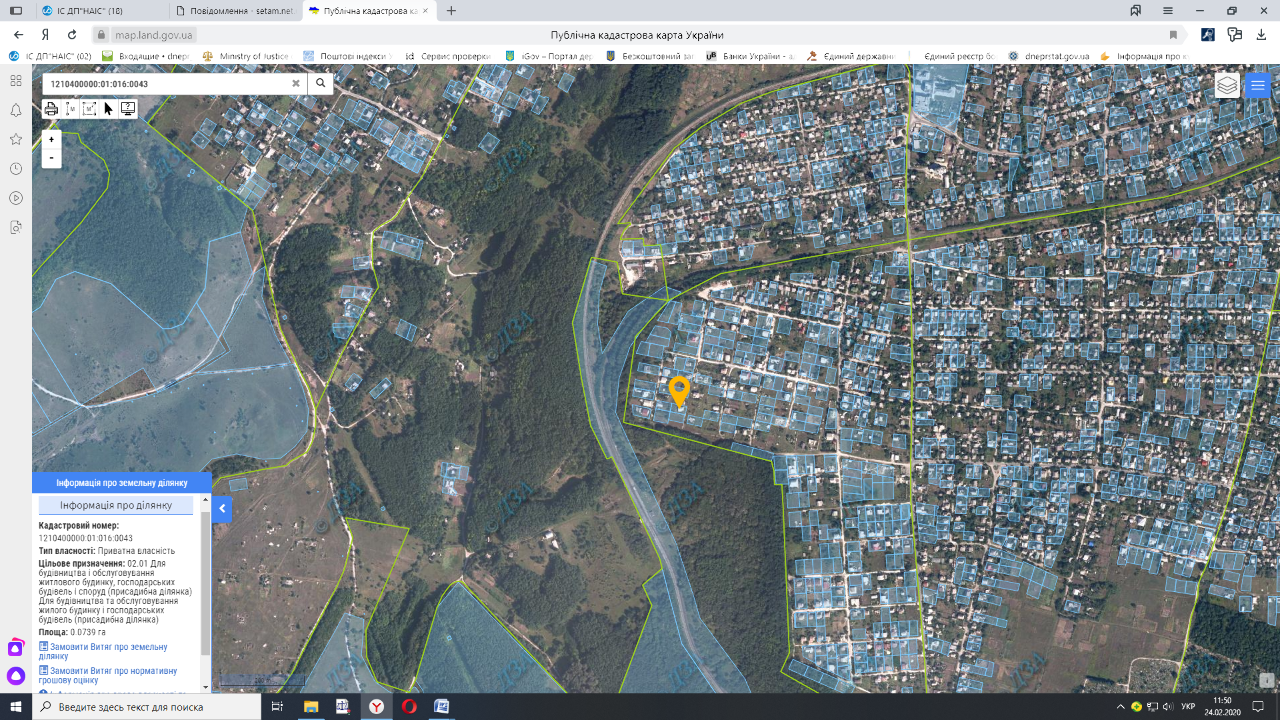The image size is (1280, 720).
Task: Select the area measurement tool
Action: tap(89, 109)
